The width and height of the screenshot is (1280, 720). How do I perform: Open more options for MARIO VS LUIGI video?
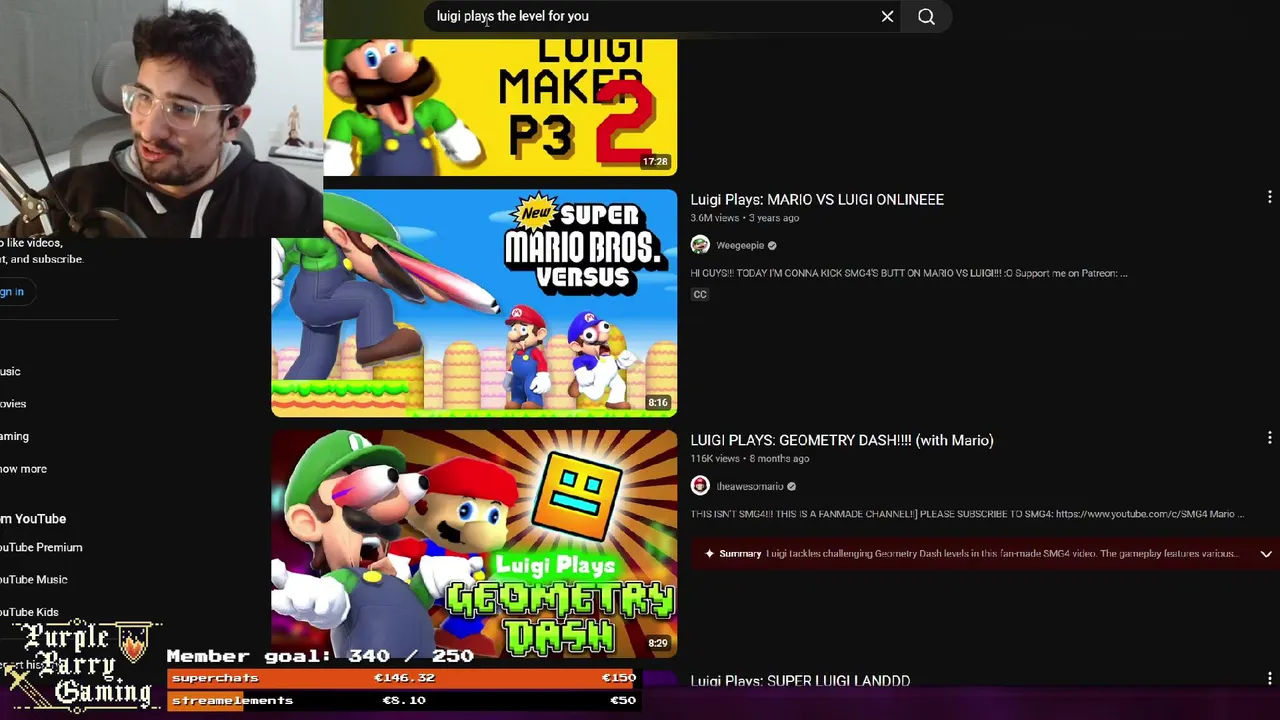point(1269,197)
